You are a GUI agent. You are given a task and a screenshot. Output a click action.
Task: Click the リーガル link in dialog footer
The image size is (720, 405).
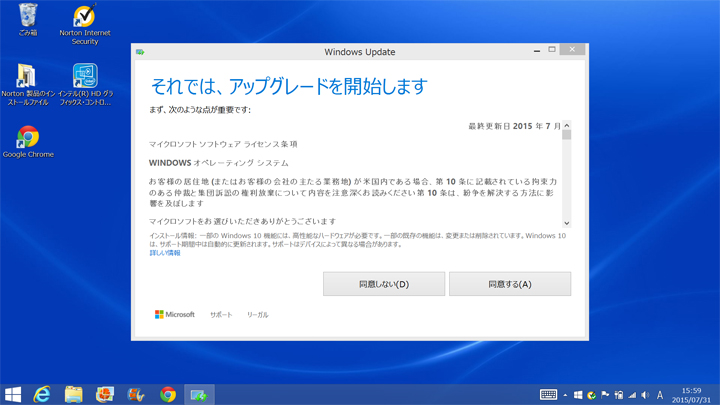(x=257, y=315)
